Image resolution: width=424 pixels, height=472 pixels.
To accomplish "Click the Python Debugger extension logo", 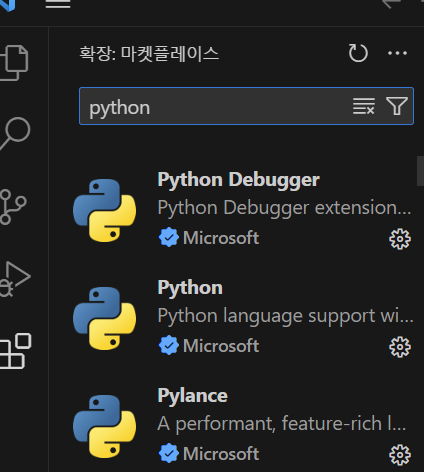I will click(x=105, y=210).
